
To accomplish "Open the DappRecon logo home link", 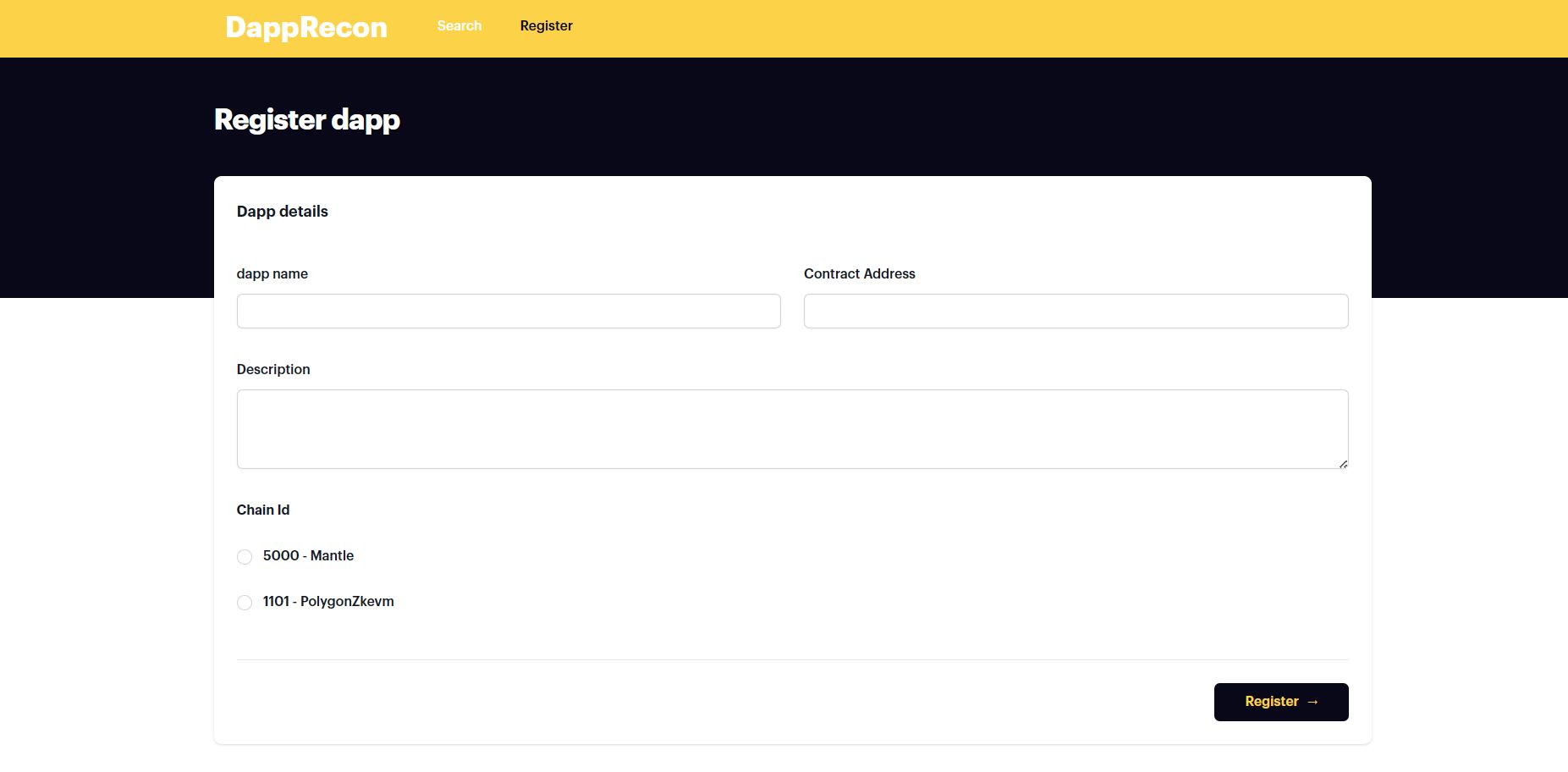I will click(306, 27).
